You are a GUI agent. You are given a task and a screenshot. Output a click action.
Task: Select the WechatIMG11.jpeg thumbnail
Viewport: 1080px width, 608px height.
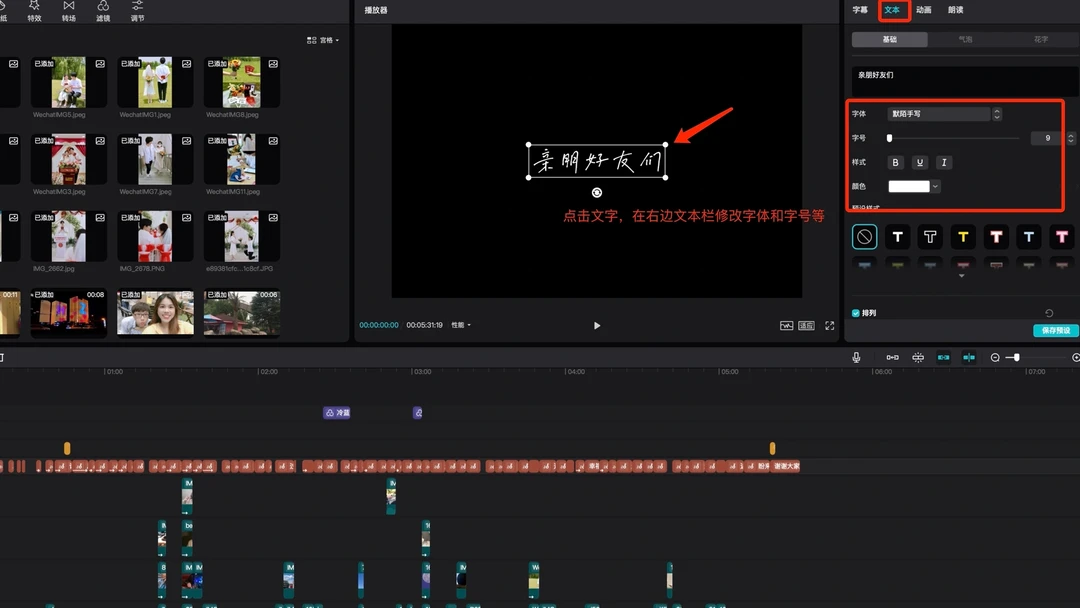point(242,159)
